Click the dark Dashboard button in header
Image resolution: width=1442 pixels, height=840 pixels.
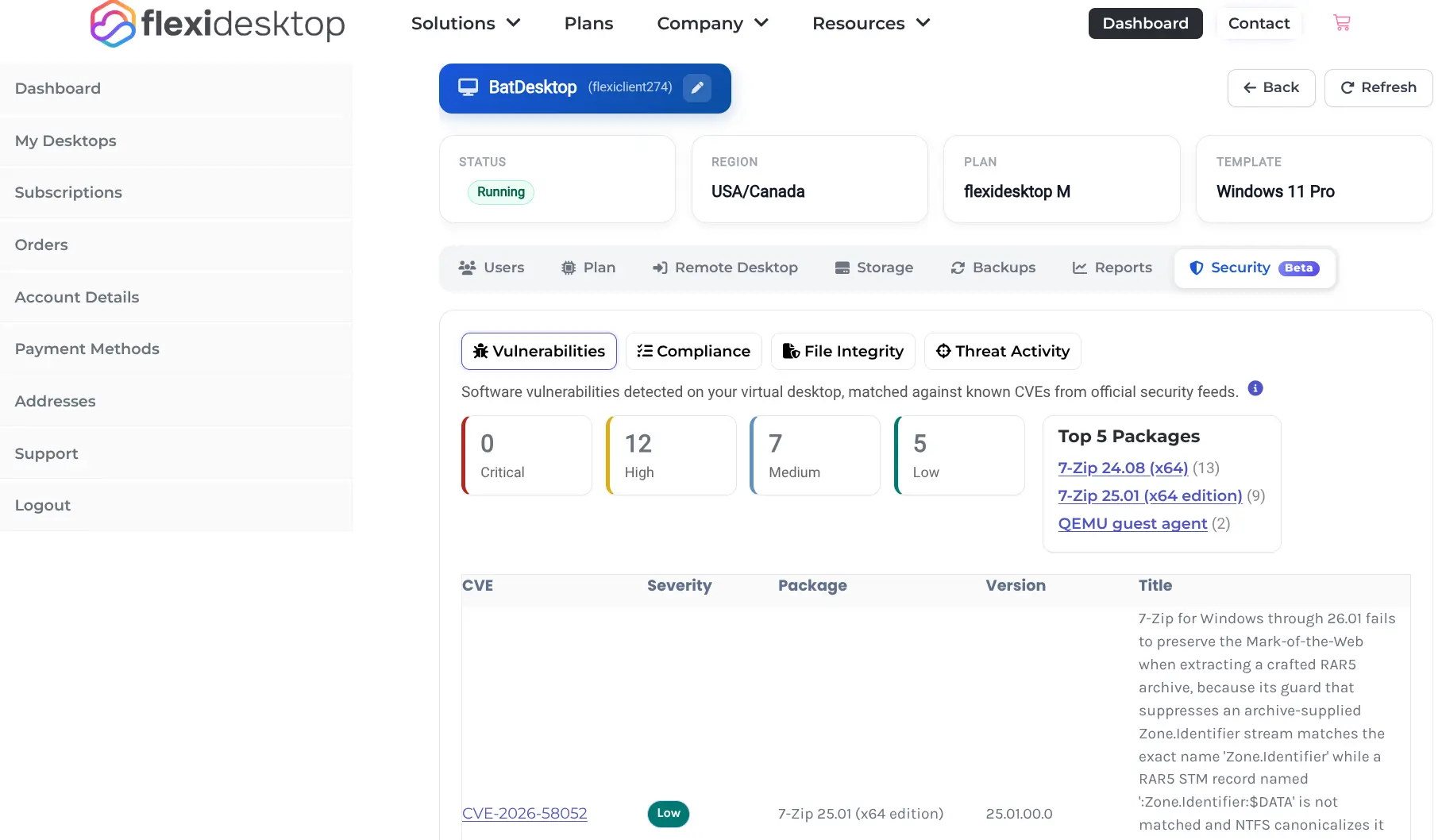[x=1145, y=23]
